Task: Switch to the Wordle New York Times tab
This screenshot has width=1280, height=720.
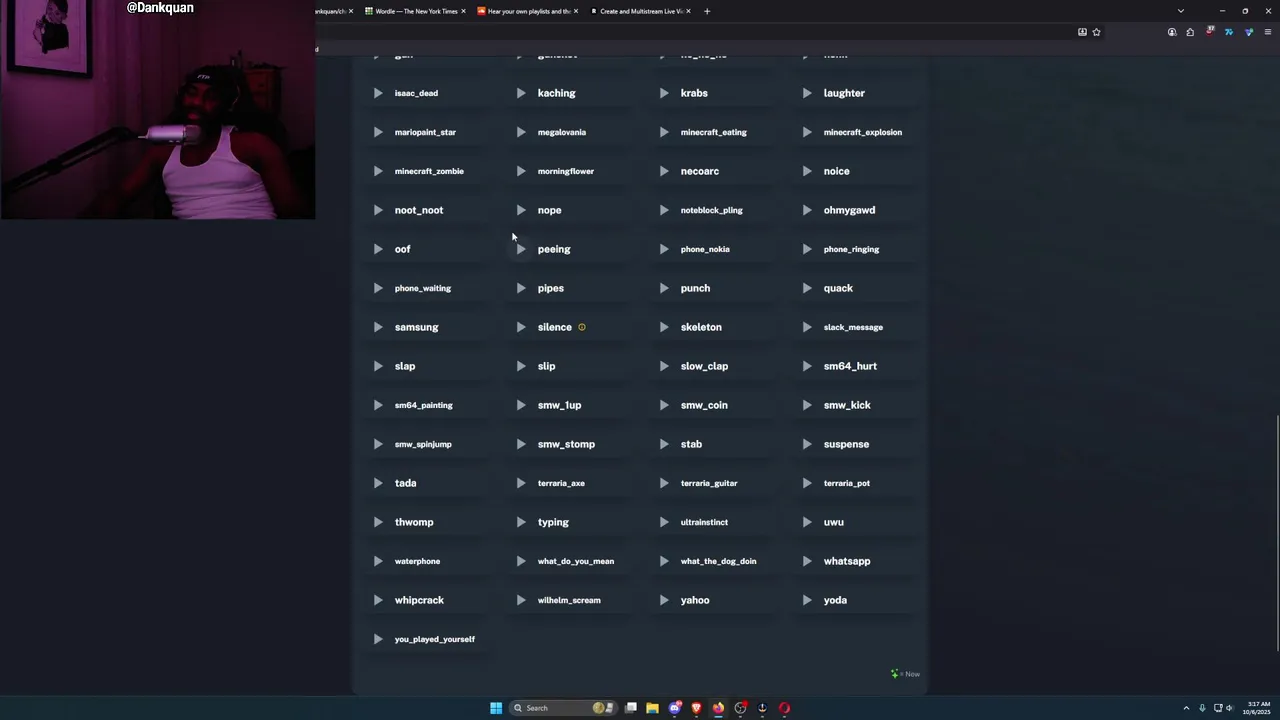Action: coord(415,11)
